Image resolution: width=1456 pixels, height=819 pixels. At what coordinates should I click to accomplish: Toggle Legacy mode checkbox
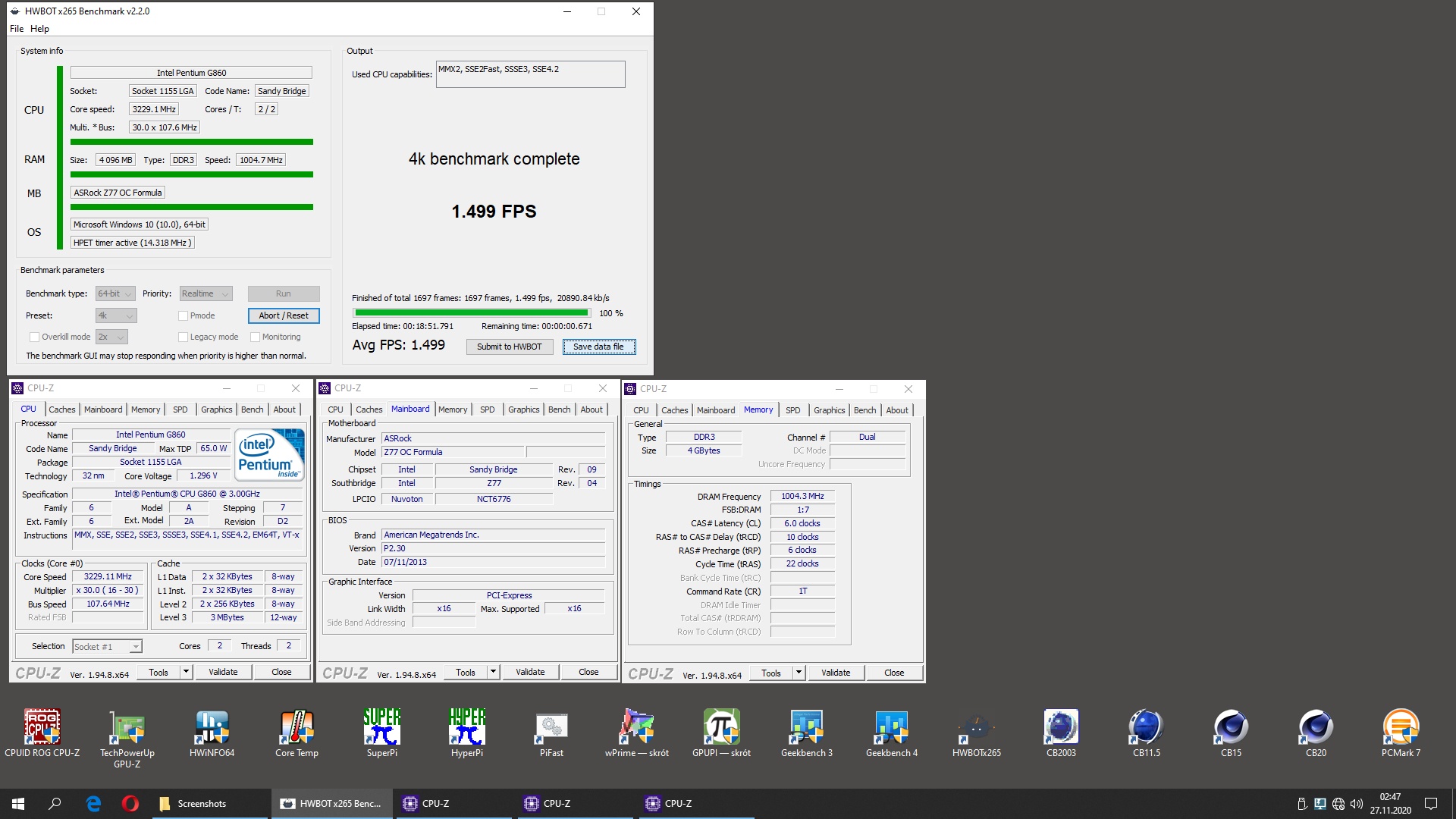pos(183,337)
